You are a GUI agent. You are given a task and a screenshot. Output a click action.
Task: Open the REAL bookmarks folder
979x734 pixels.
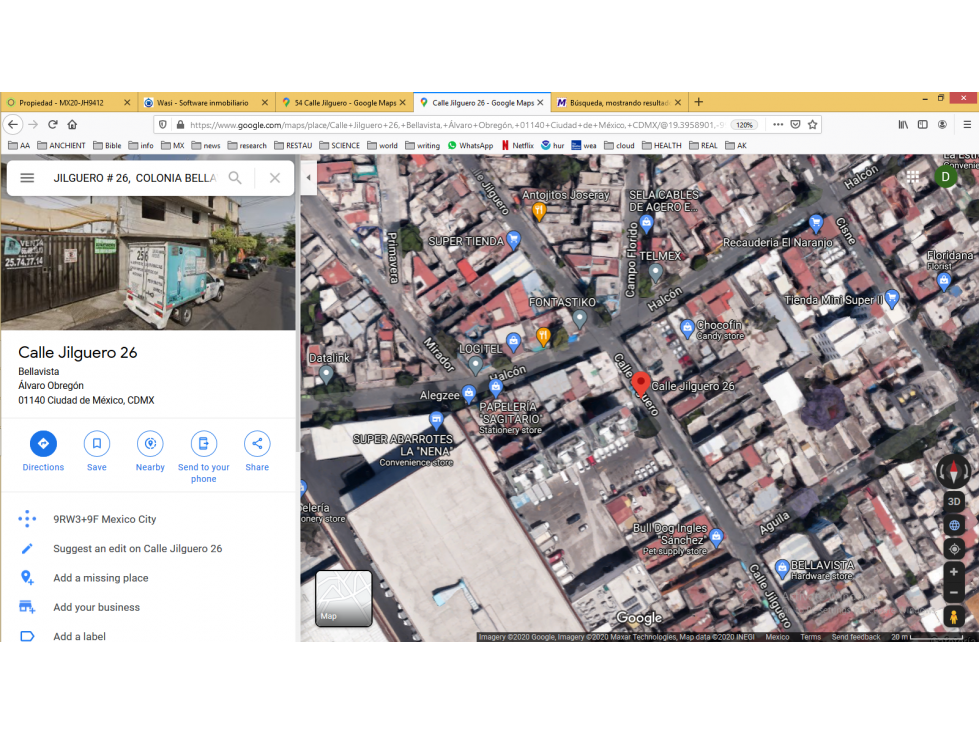tap(703, 145)
